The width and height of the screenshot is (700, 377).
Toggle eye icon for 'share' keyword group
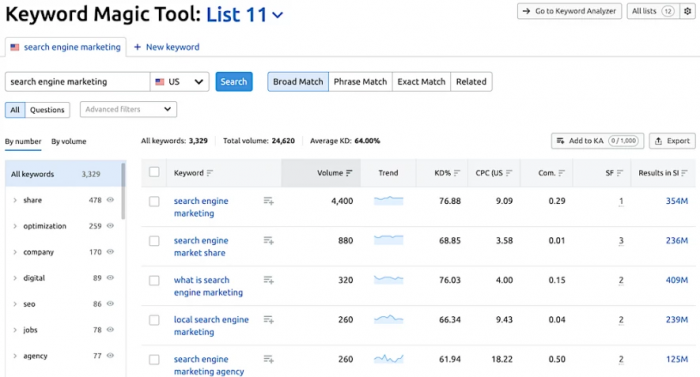click(110, 200)
